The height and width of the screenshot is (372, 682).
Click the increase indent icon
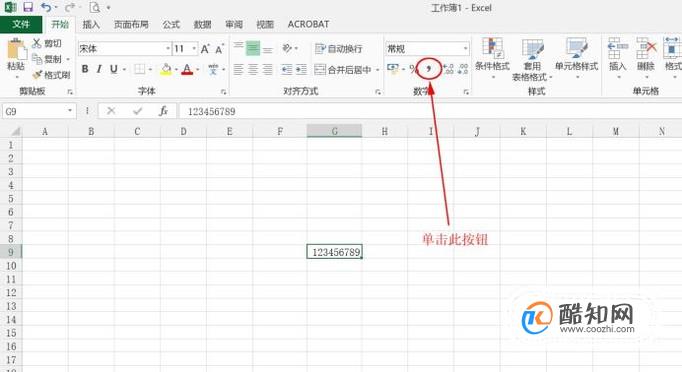pyautogui.click(x=301, y=69)
